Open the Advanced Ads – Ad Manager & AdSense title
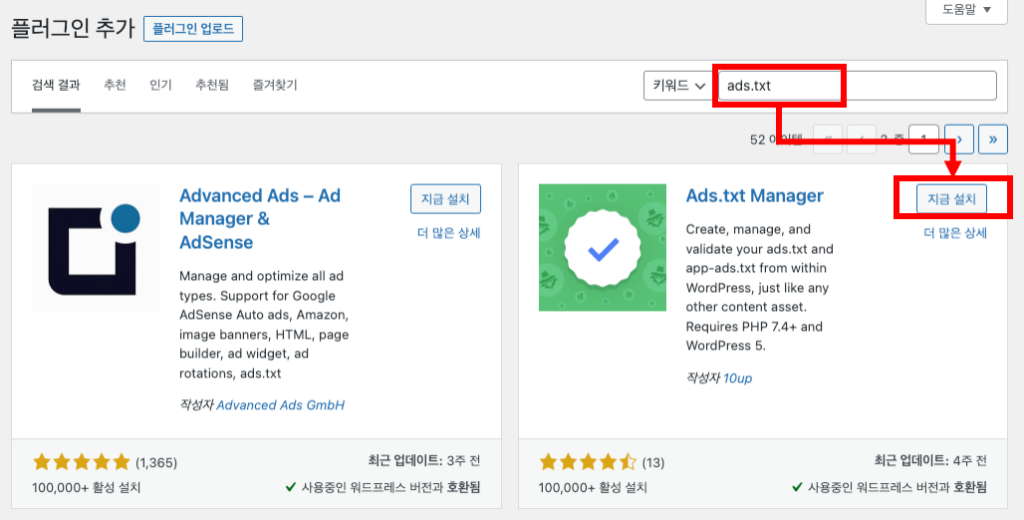Image resolution: width=1024 pixels, height=520 pixels. (x=260, y=219)
